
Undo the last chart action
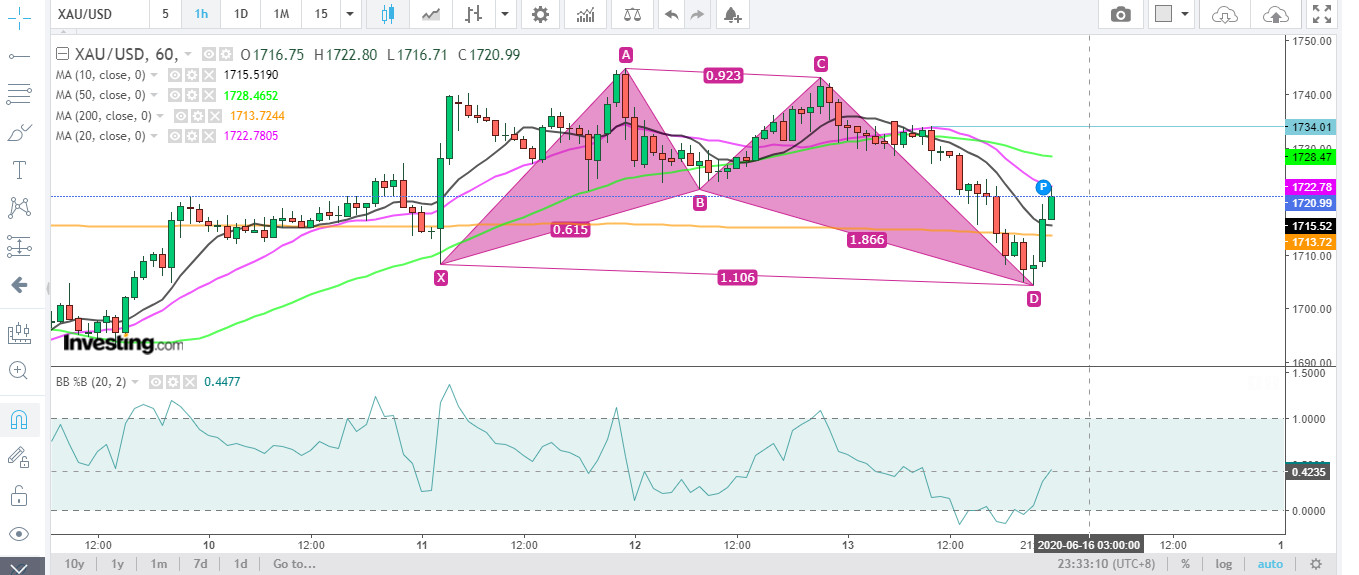[x=671, y=14]
